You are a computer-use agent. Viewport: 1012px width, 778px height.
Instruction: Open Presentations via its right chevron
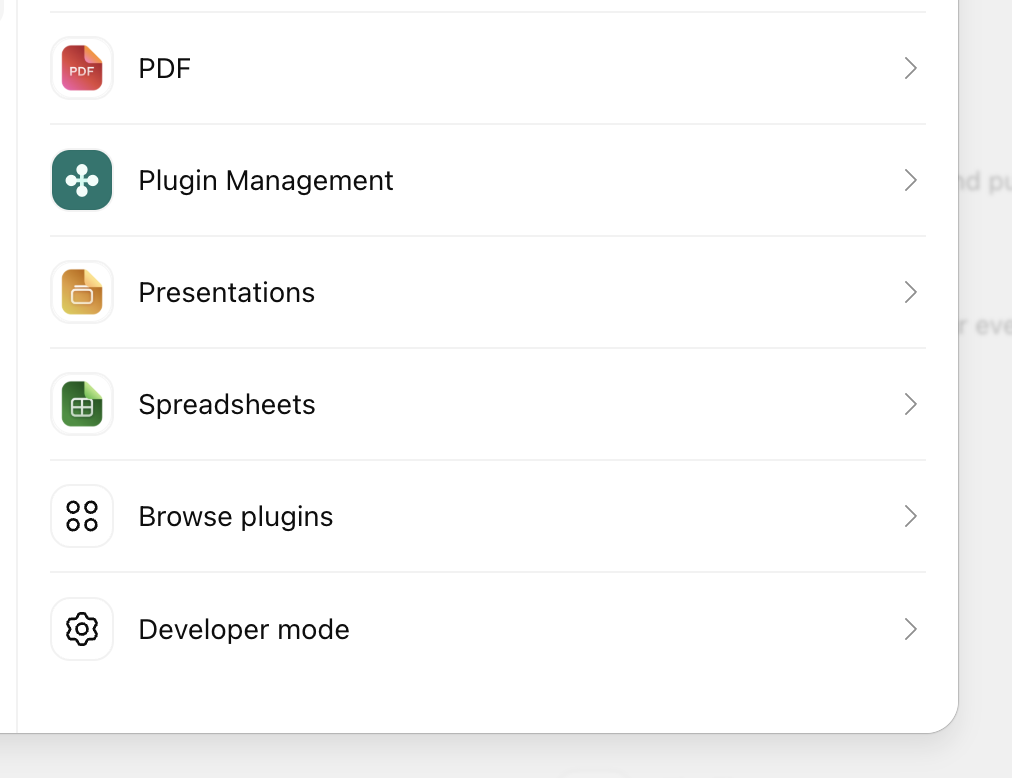coord(910,292)
